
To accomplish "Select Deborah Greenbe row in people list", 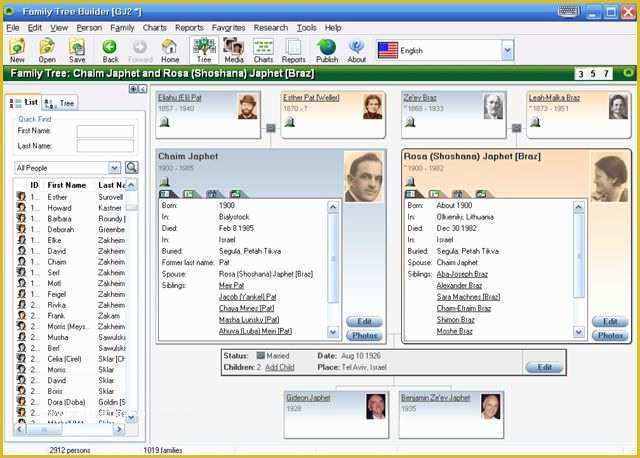I will pos(70,229).
